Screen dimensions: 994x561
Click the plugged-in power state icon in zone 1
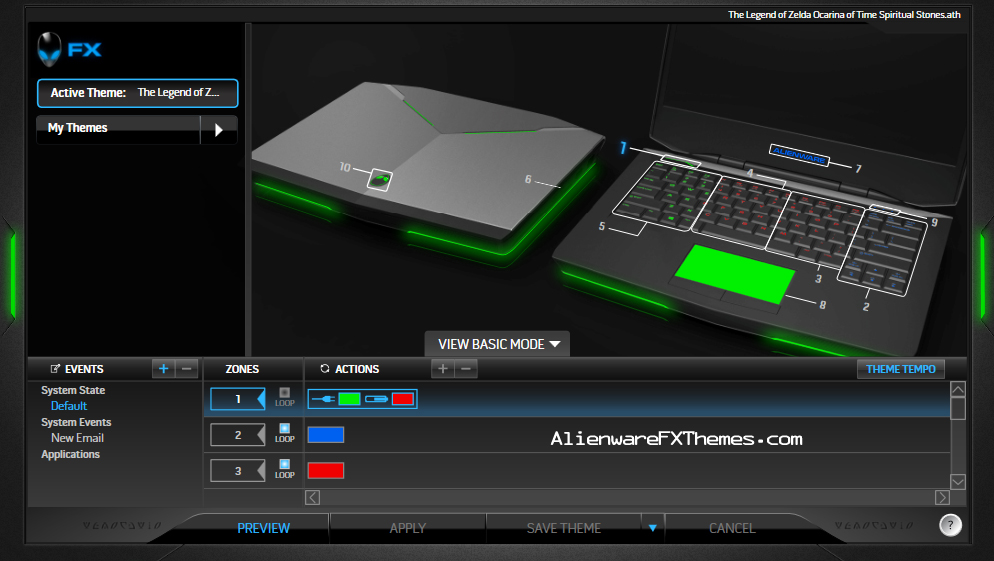[x=323, y=399]
